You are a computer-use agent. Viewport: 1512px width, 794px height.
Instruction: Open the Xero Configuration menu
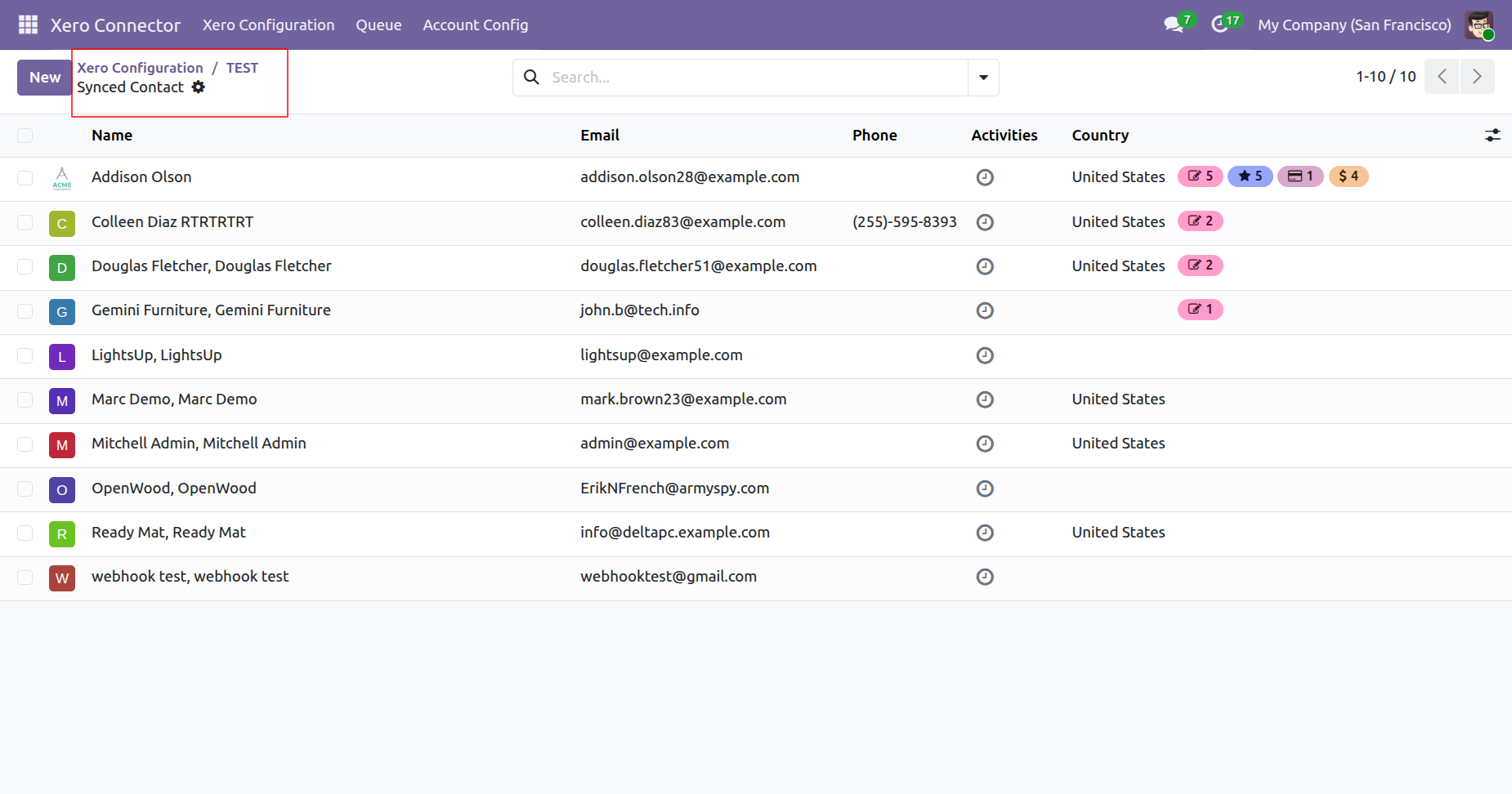coord(269,25)
